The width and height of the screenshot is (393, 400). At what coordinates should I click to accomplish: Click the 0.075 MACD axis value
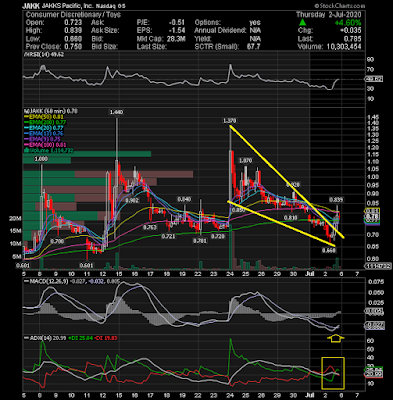point(375,282)
